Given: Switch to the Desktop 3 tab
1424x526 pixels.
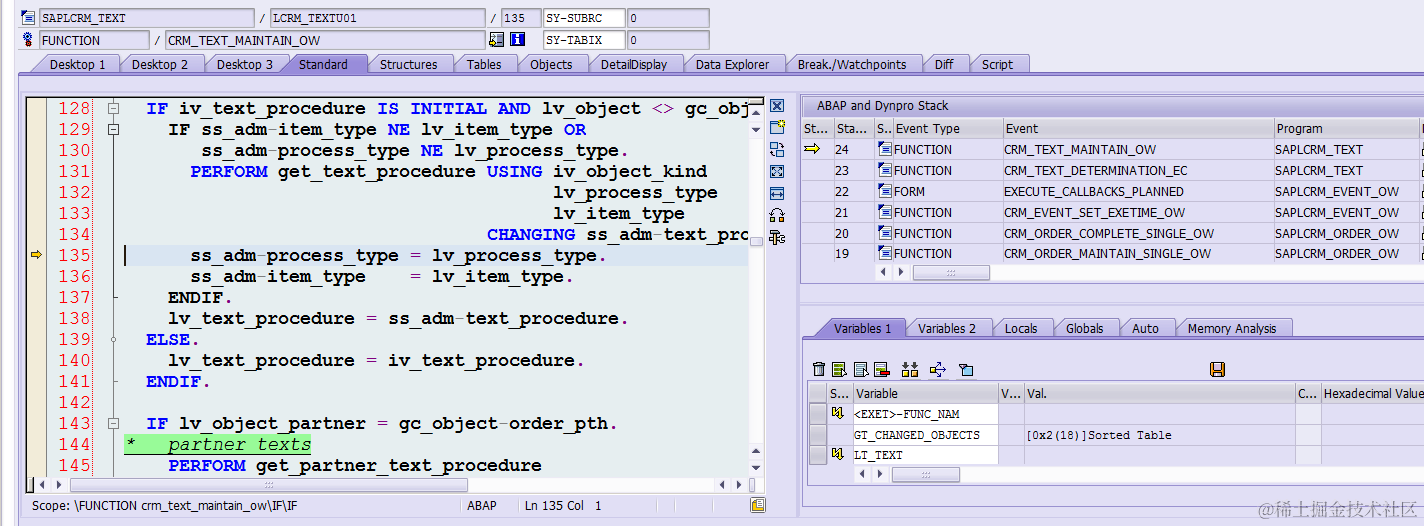Looking at the screenshot, I should pos(245,64).
